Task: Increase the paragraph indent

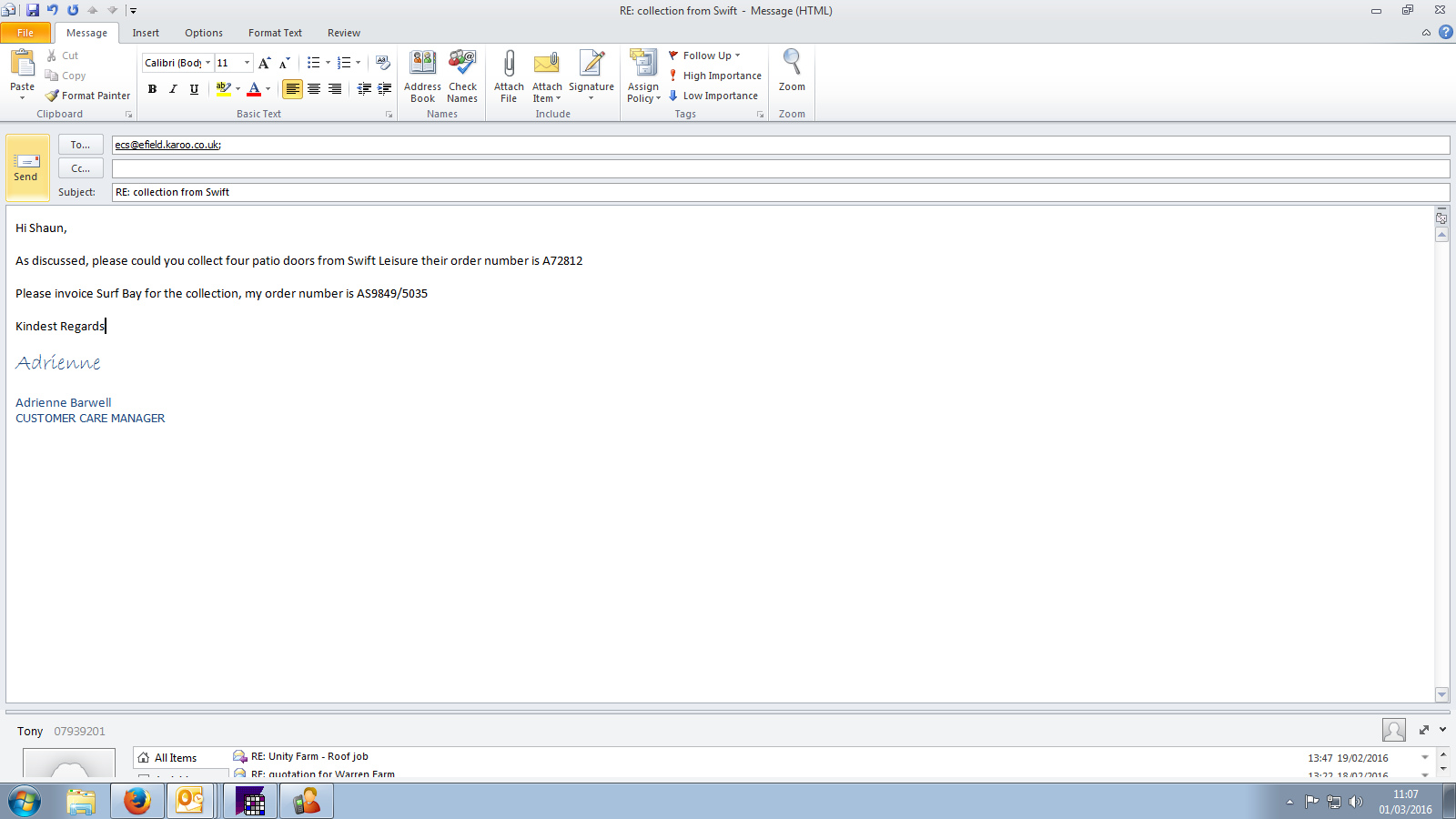Action: point(385,88)
